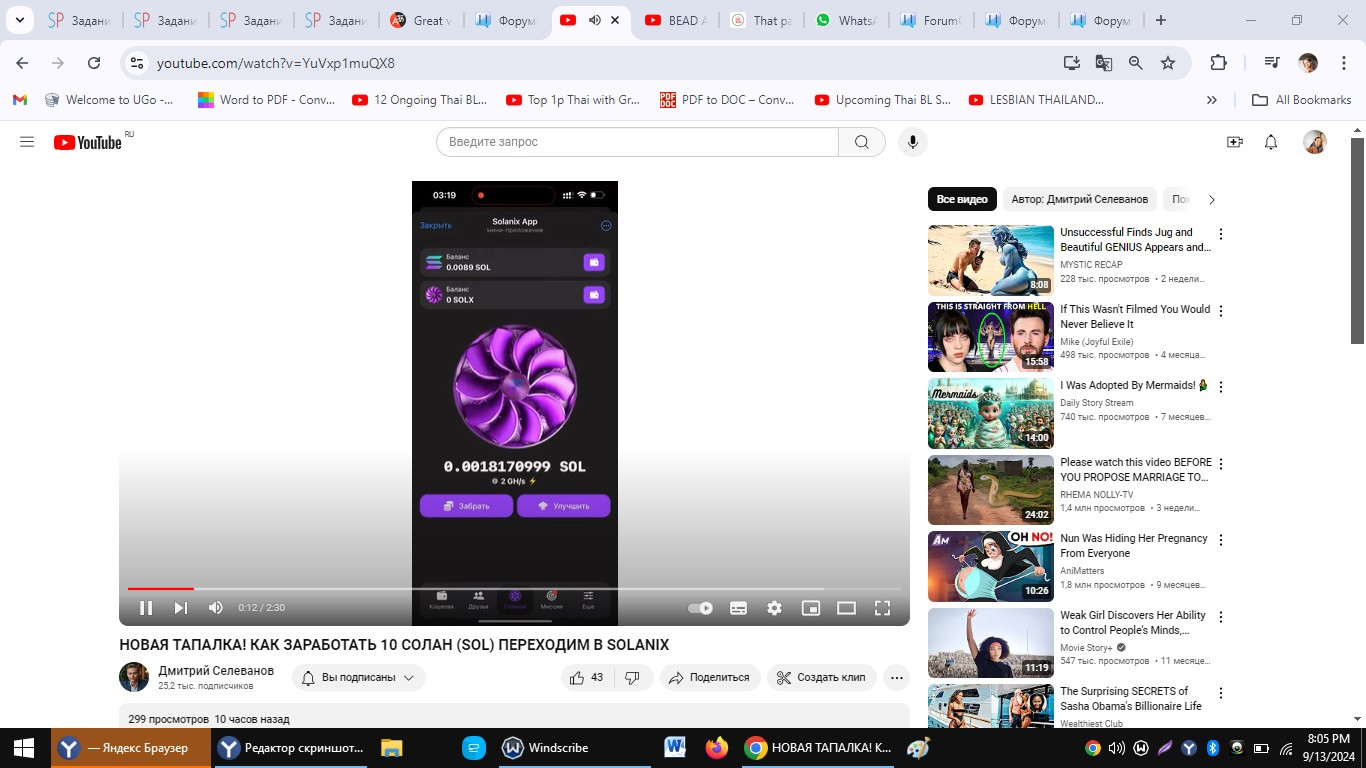Open the media controls icon in Chrome toolbar

coord(1272,63)
